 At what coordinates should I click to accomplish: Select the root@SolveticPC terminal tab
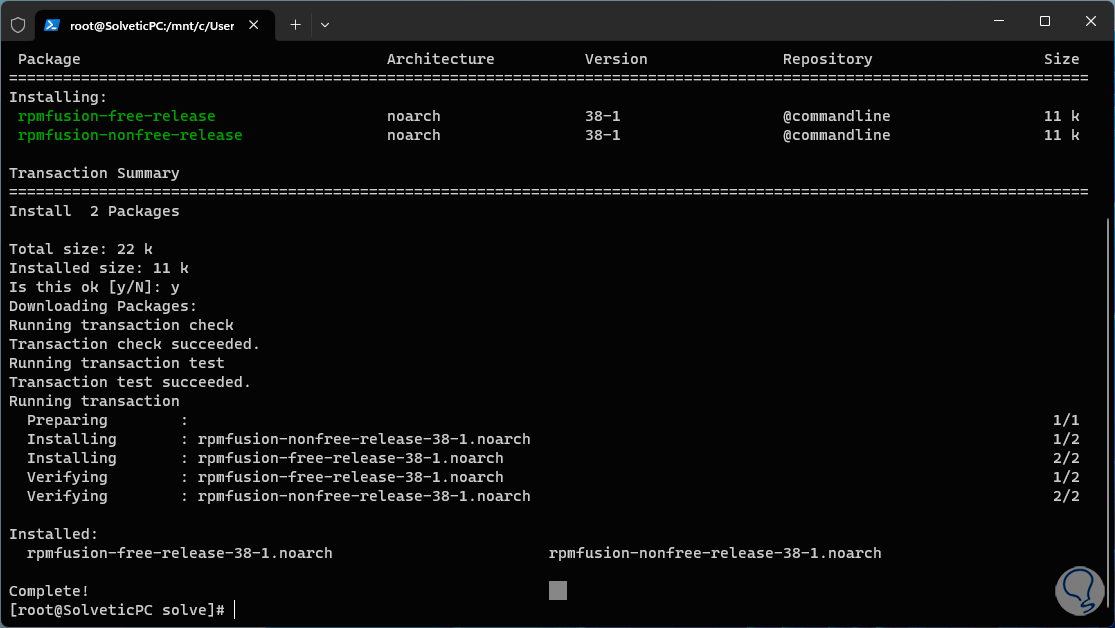click(155, 25)
